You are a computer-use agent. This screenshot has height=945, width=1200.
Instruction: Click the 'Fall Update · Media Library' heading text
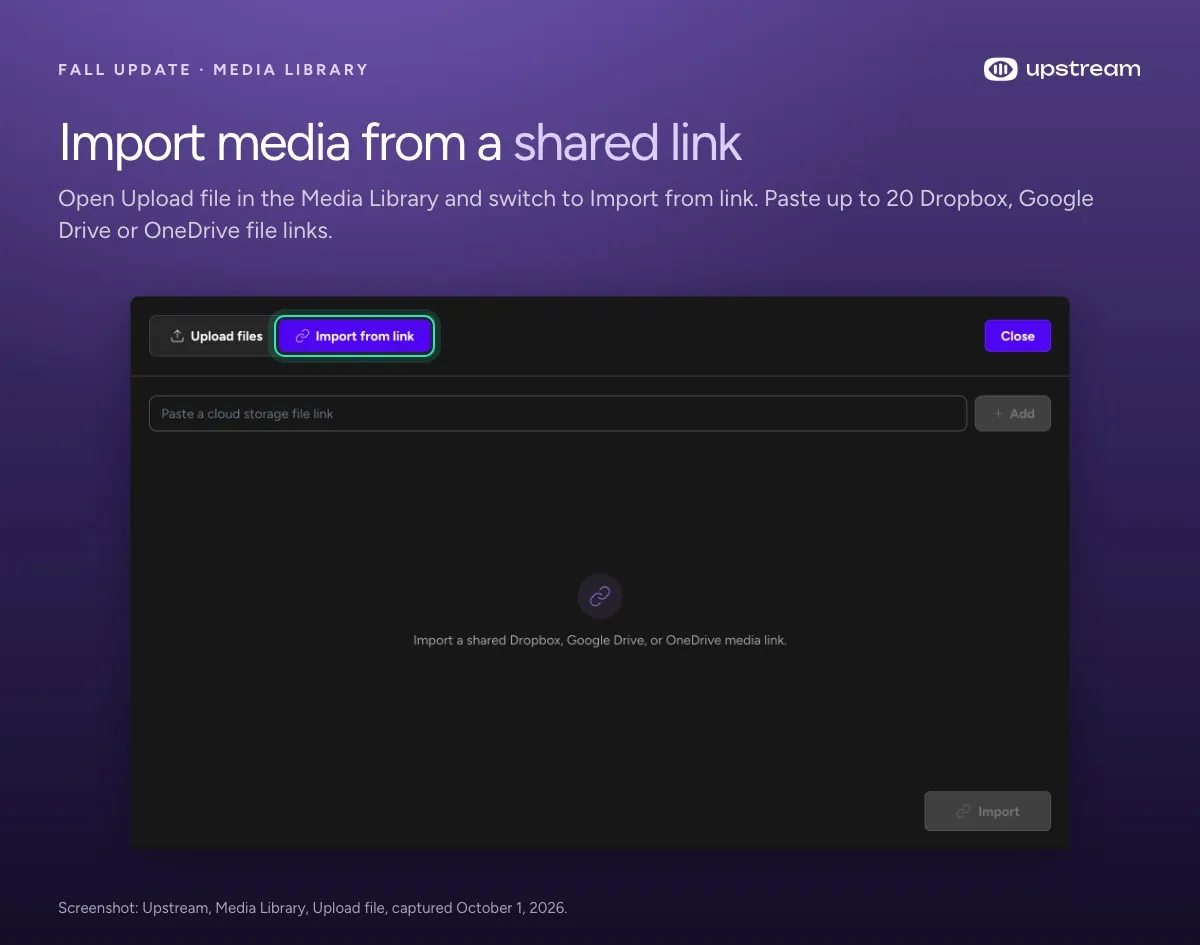pyautogui.click(x=213, y=70)
